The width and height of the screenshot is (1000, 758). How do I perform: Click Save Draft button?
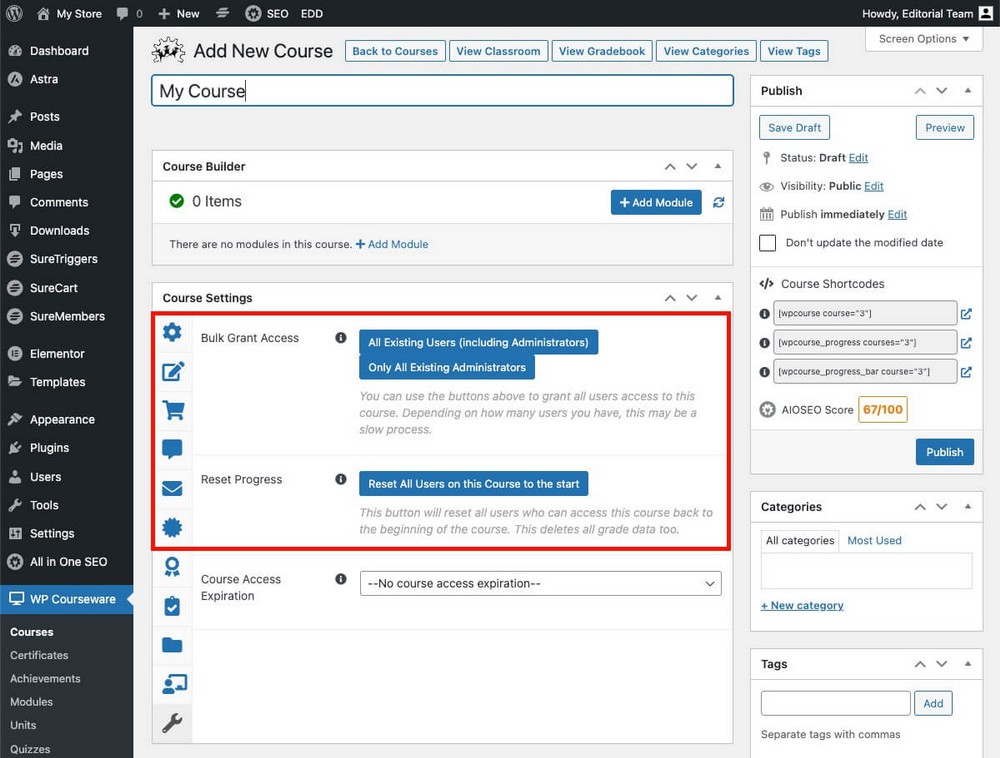coord(794,128)
